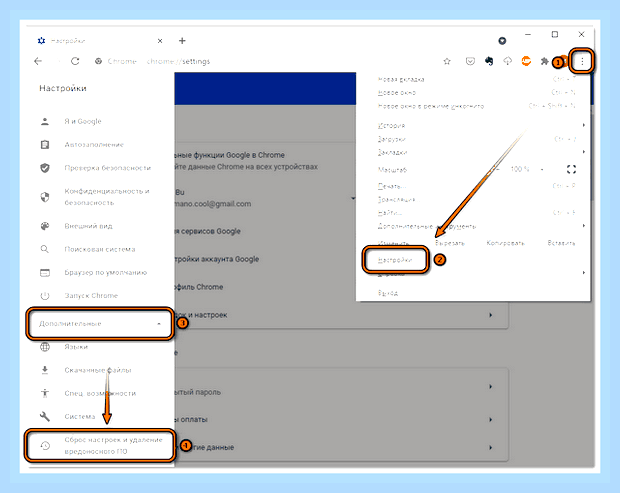Expand the account dropdown arrow beside gmail address
This screenshot has width=620, height=493.
point(353,198)
